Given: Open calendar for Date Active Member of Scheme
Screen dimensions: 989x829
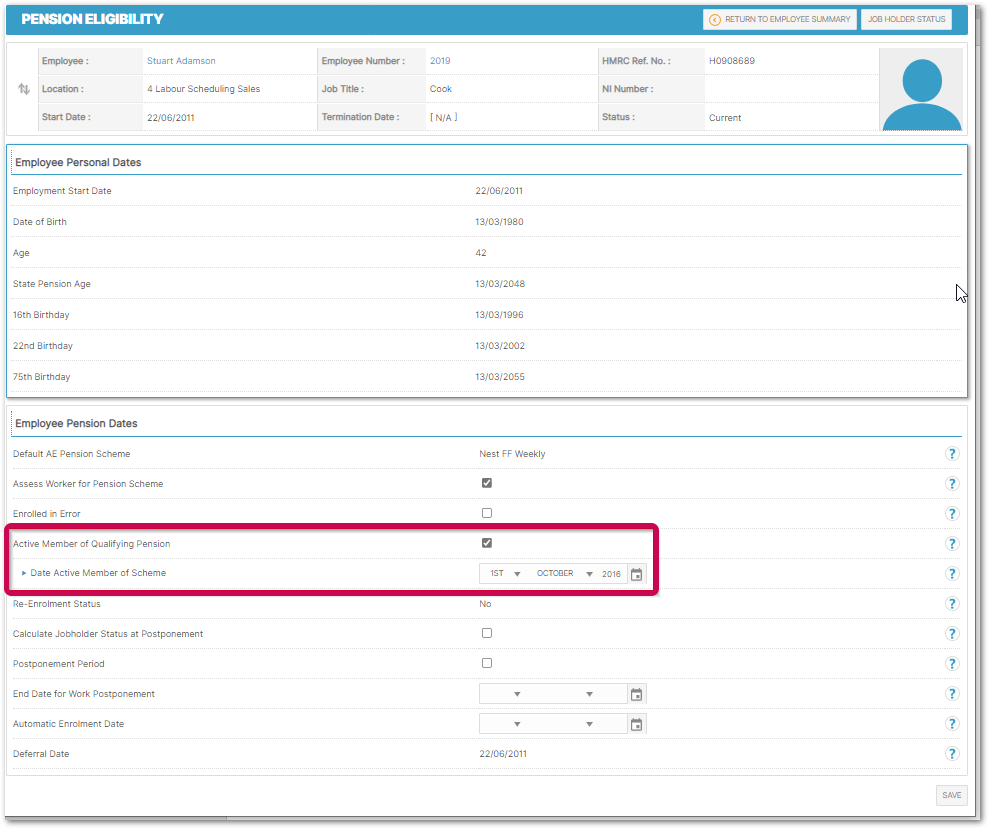Looking at the screenshot, I should pyautogui.click(x=636, y=574).
